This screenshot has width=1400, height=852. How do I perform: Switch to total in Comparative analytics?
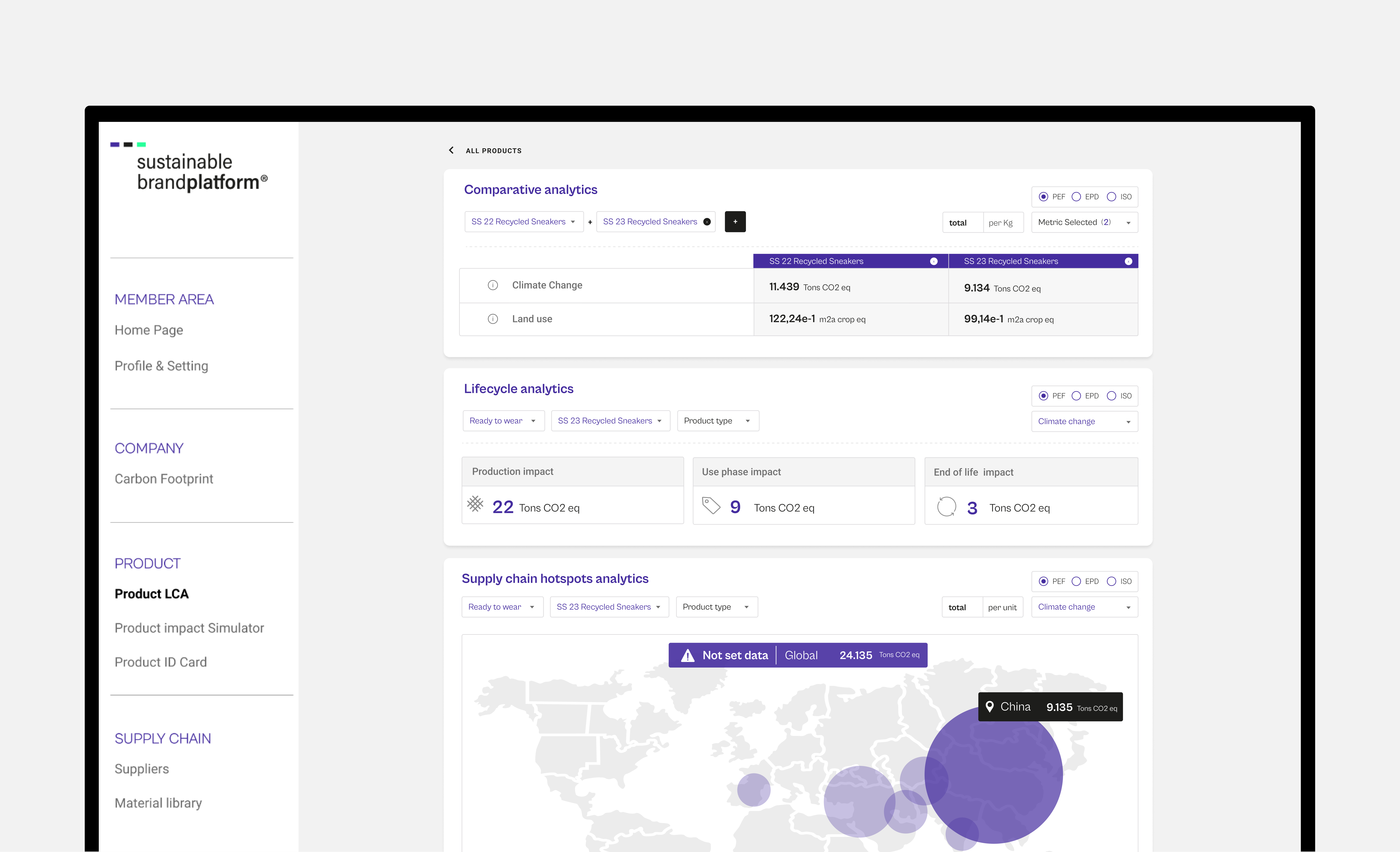tap(962, 222)
